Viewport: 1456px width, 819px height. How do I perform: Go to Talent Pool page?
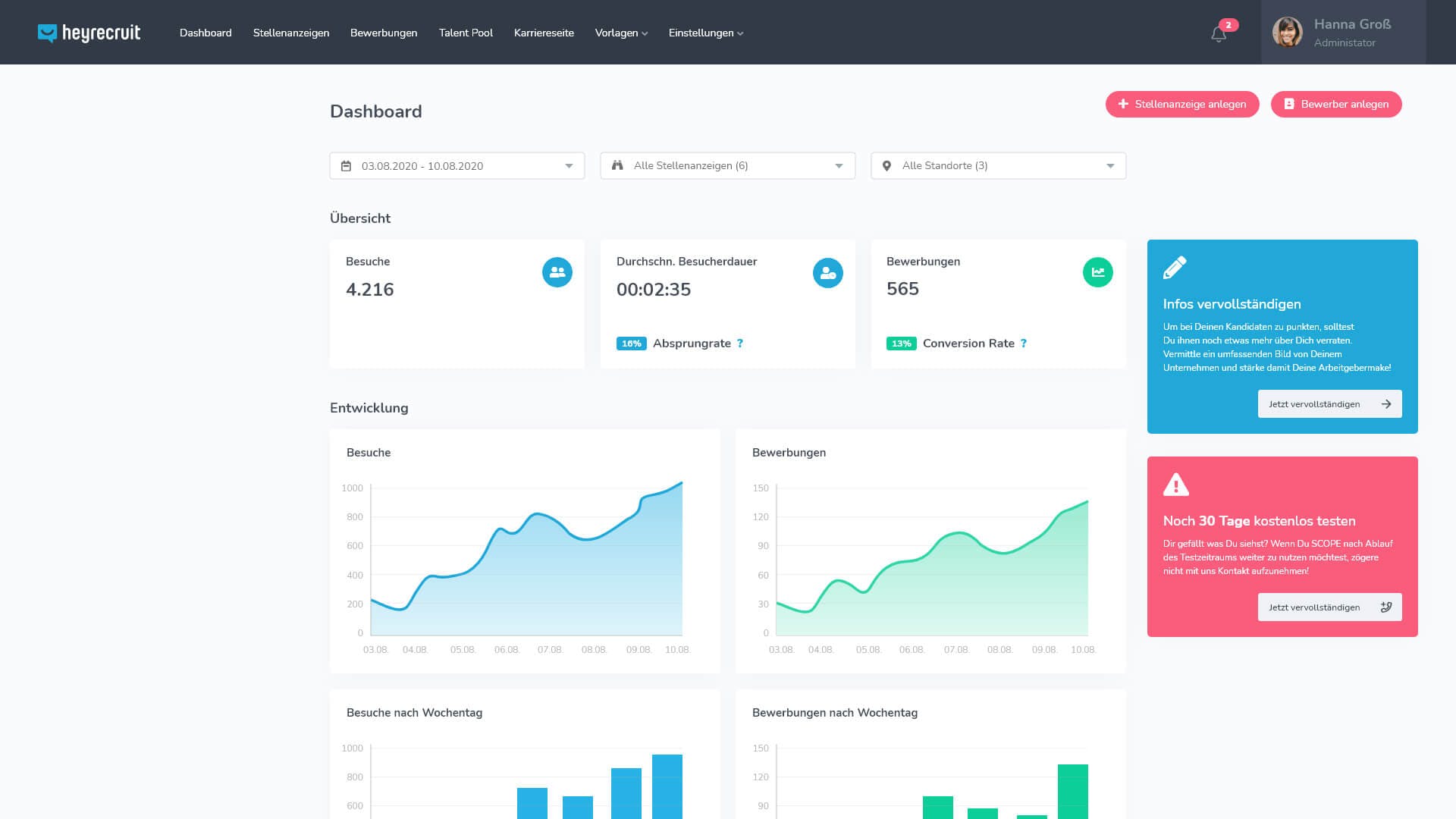coord(466,33)
